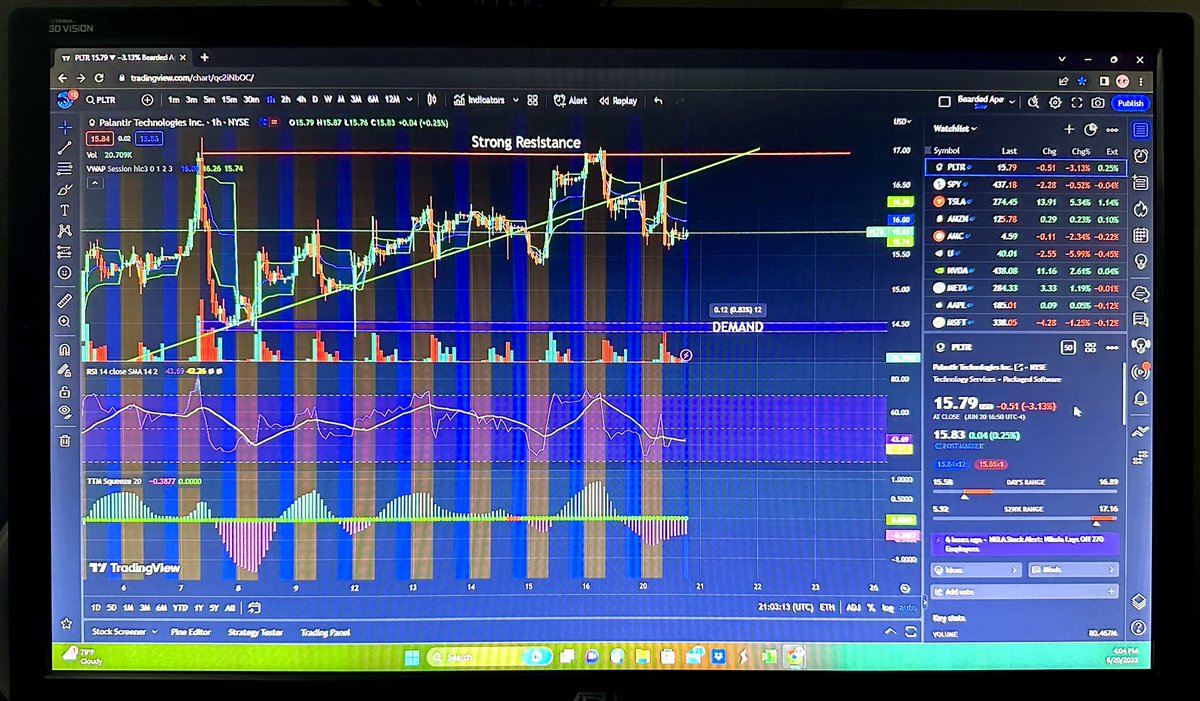Image resolution: width=1200 pixels, height=701 pixels.
Task: Click the Windows Start button
Action: [x=411, y=657]
